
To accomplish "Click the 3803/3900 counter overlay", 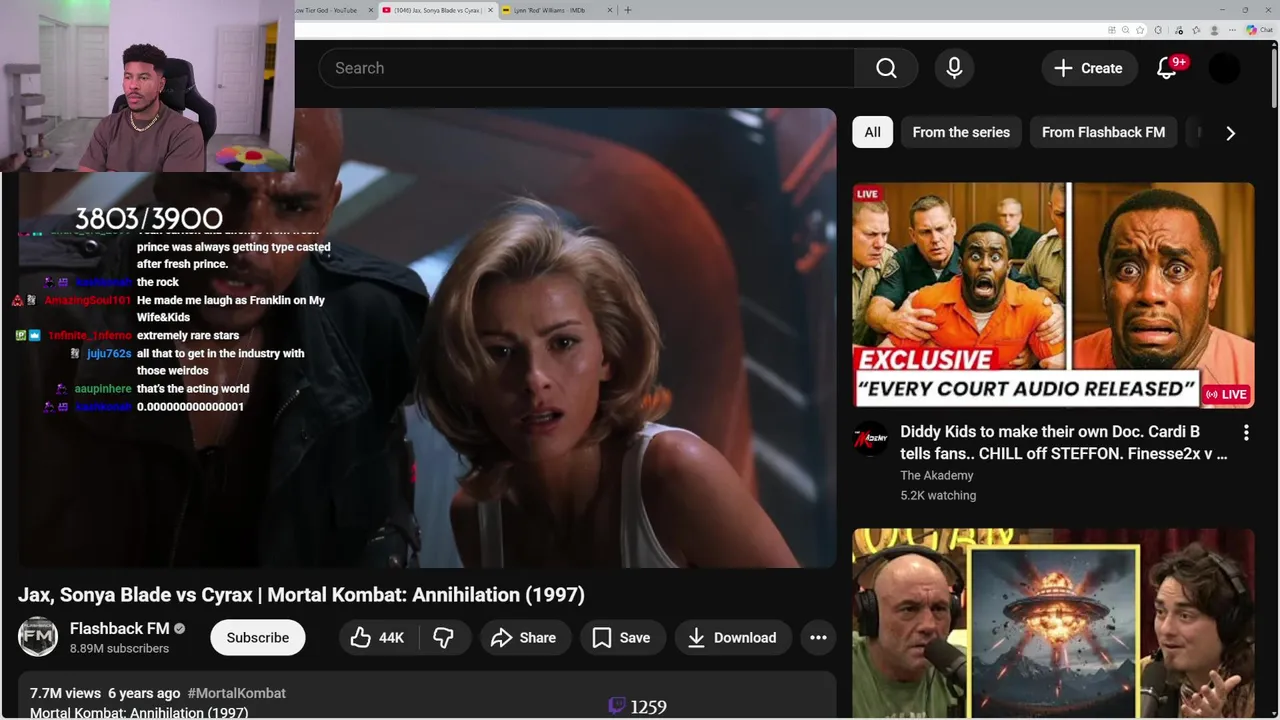I will pos(149,219).
